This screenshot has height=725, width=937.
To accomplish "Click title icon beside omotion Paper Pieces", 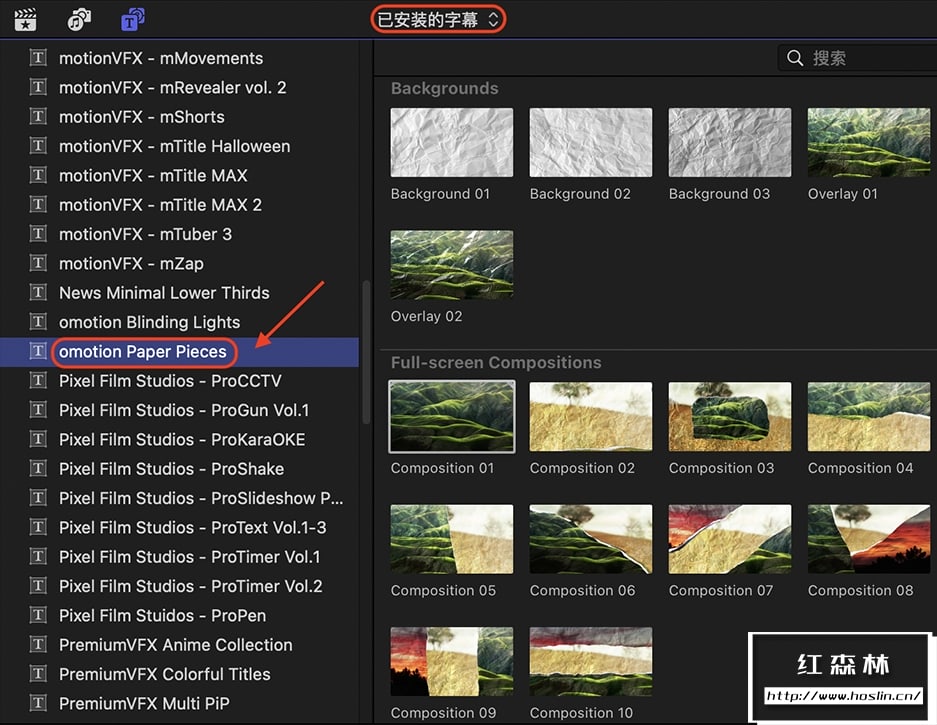I will (x=38, y=351).
